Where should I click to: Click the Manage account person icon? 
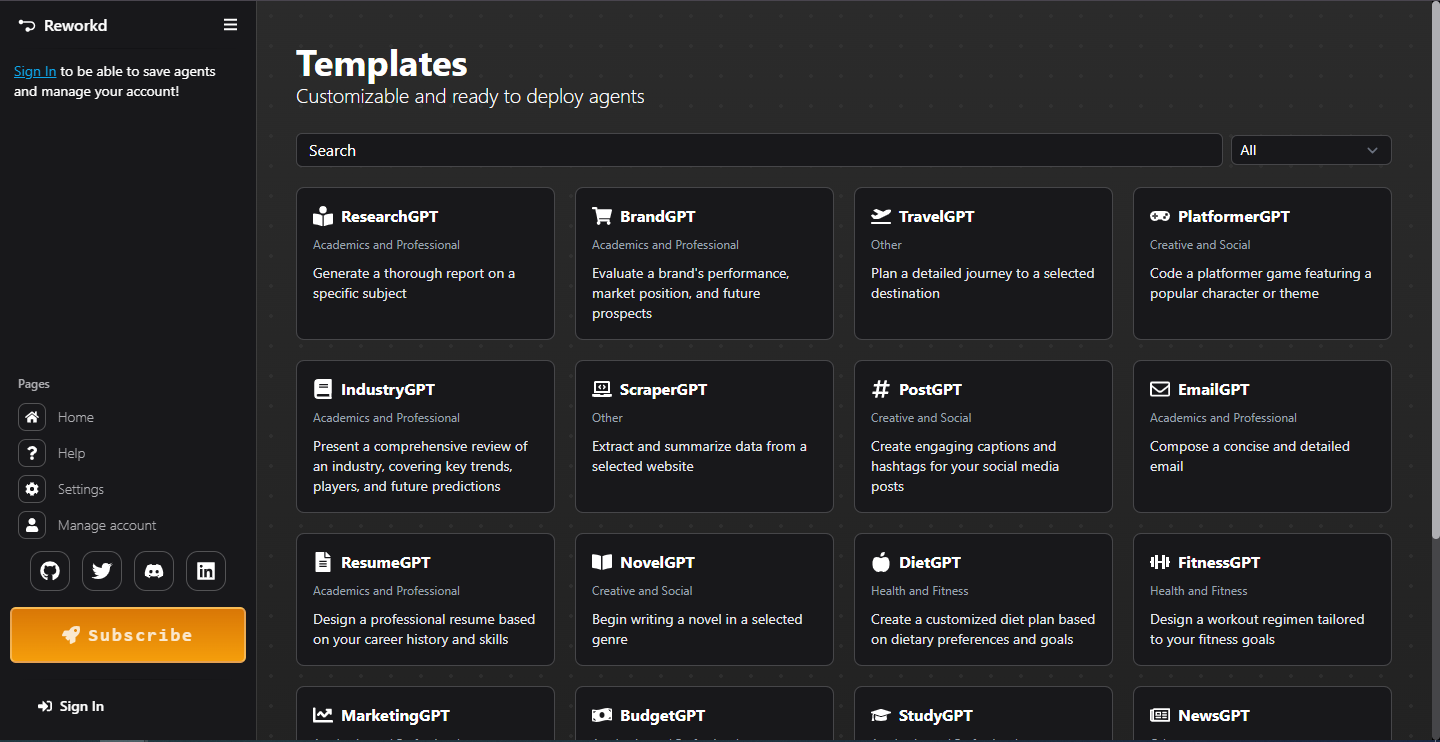click(32, 525)
